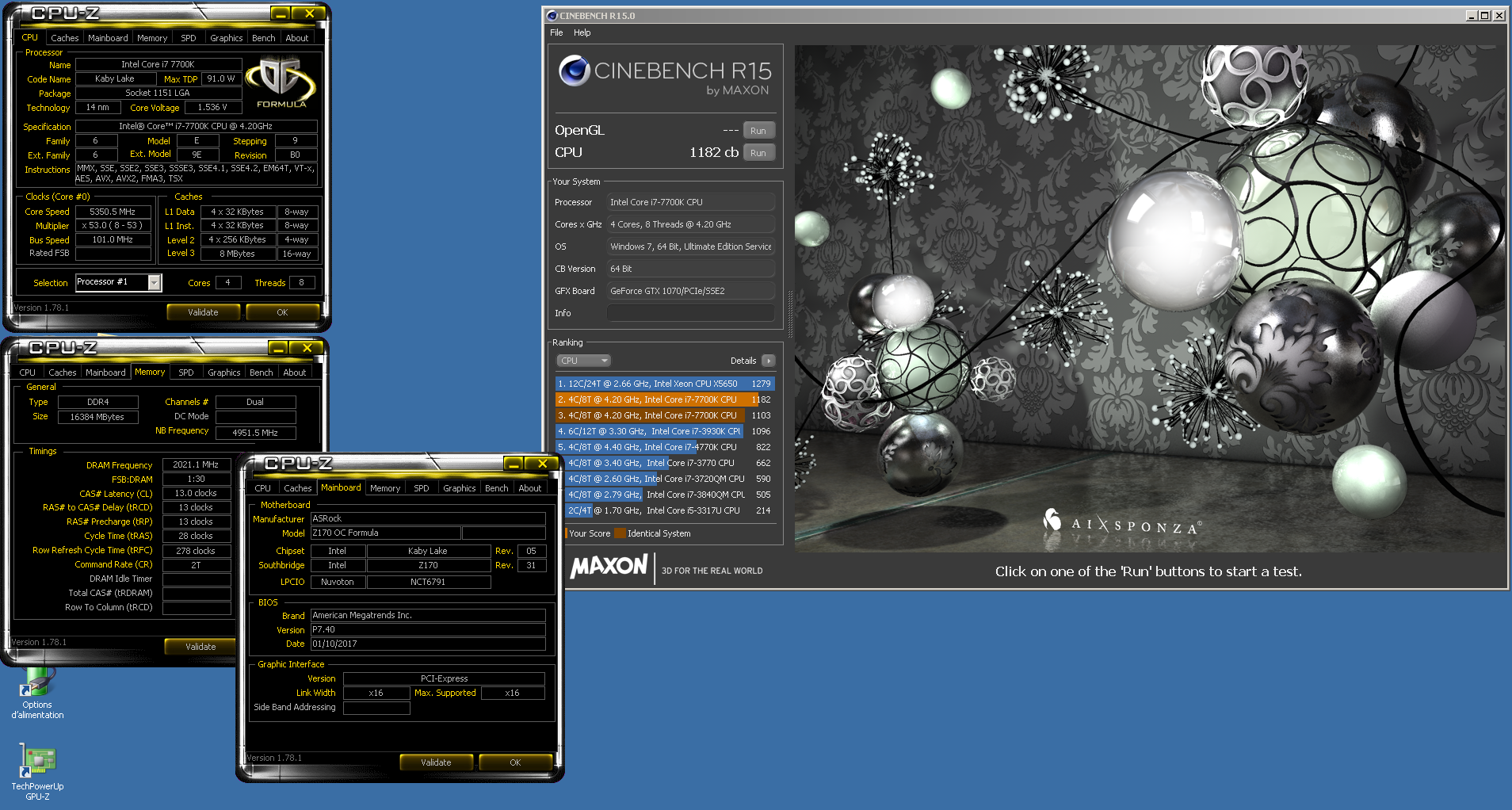
Task: Click the Formula logo in CPU-Z
Action: (x=281, y=82)
